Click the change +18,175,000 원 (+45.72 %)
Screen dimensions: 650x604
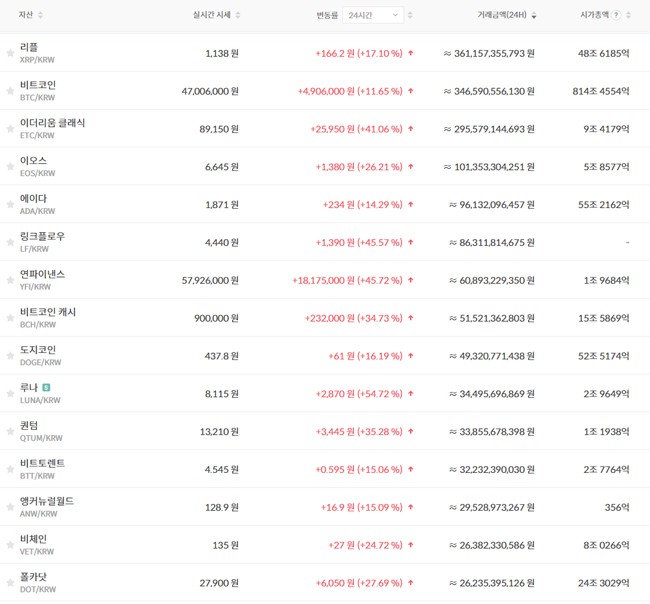pyautogui.click(x=347, y=280)
